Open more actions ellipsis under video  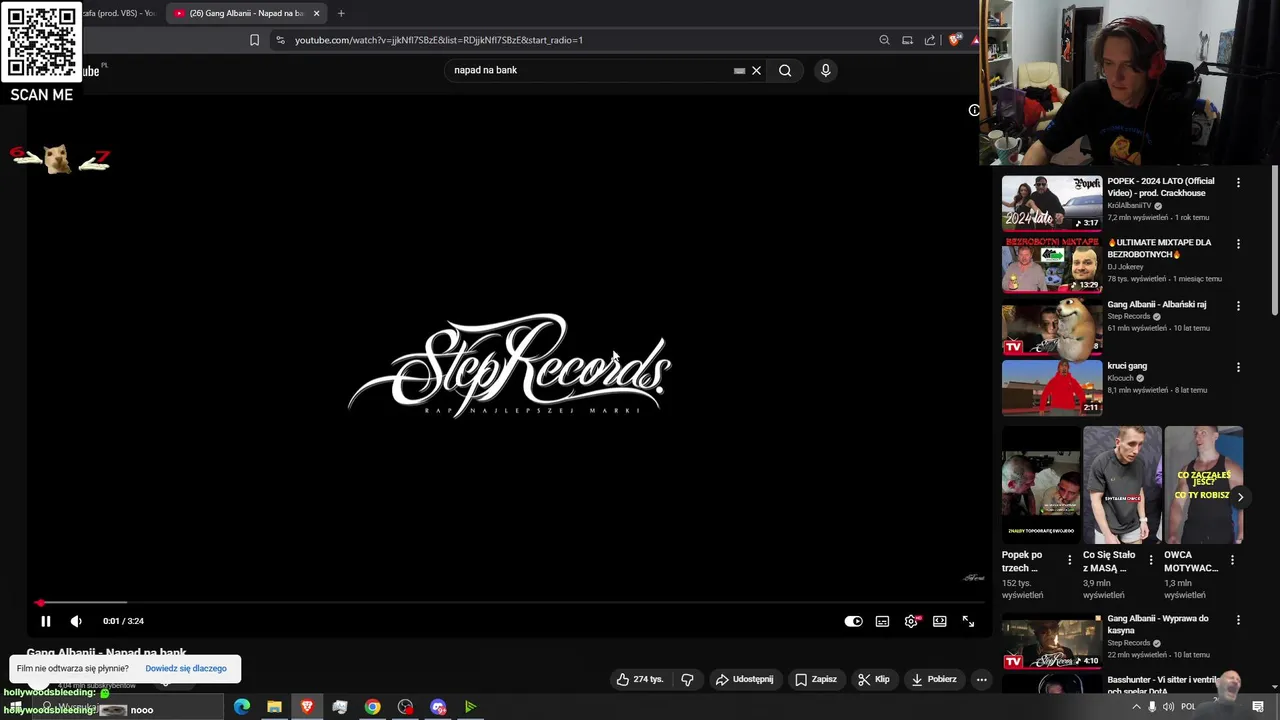click(981, 679)
